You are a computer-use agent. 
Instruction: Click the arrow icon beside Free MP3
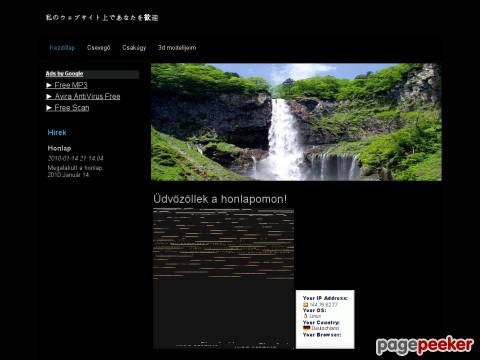click(x=49, y=85)
